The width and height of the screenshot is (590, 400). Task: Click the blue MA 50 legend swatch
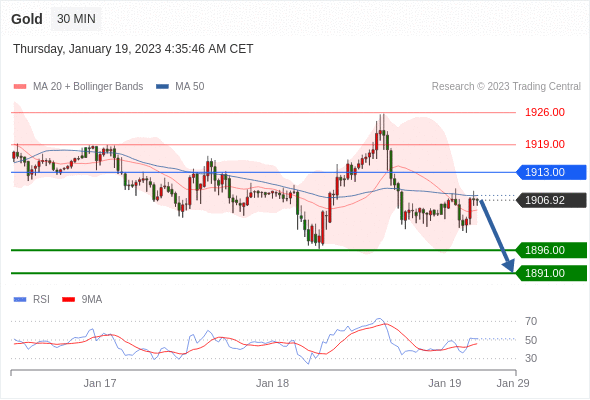coord(162,87)
